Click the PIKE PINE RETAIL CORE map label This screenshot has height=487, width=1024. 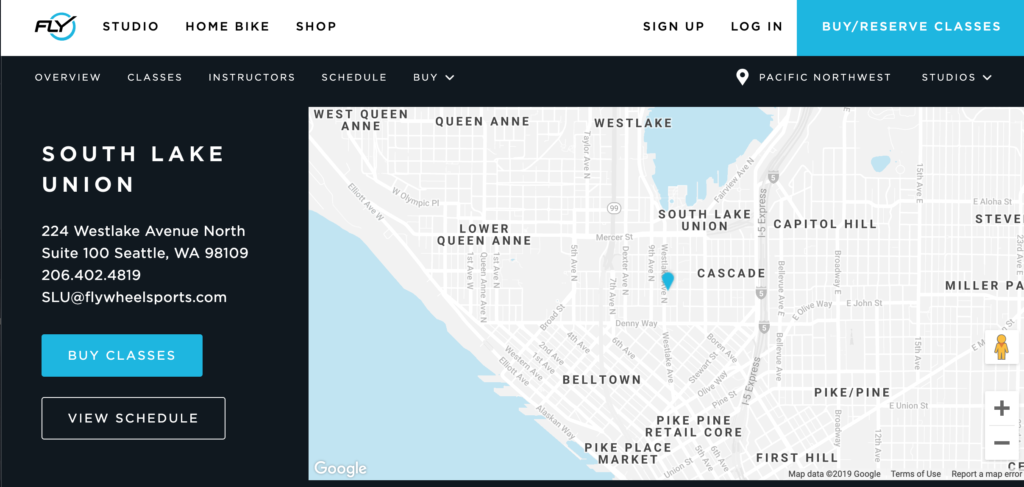[x=694, y=426]
